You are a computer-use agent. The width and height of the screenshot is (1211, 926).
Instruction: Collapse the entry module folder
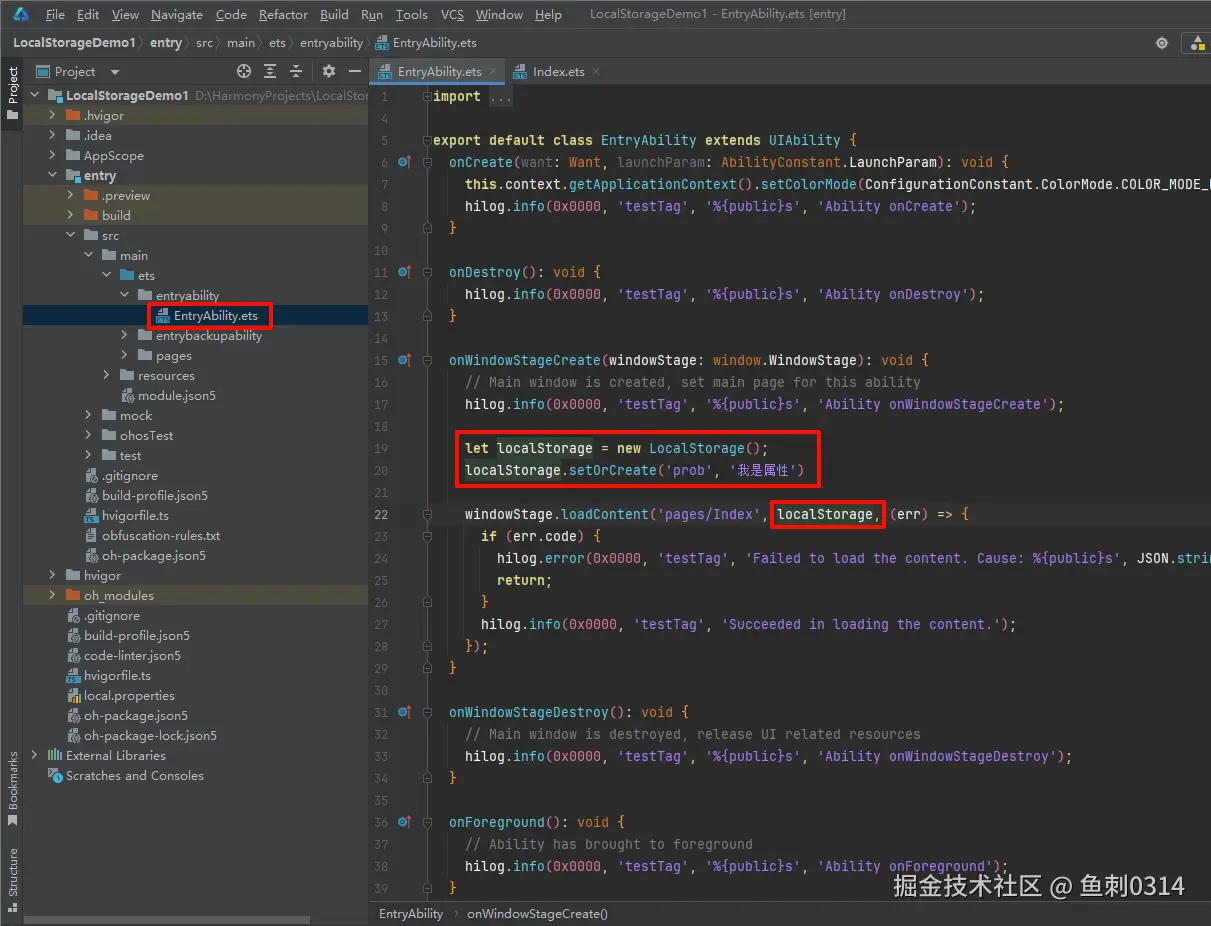(x=53, y=175)
